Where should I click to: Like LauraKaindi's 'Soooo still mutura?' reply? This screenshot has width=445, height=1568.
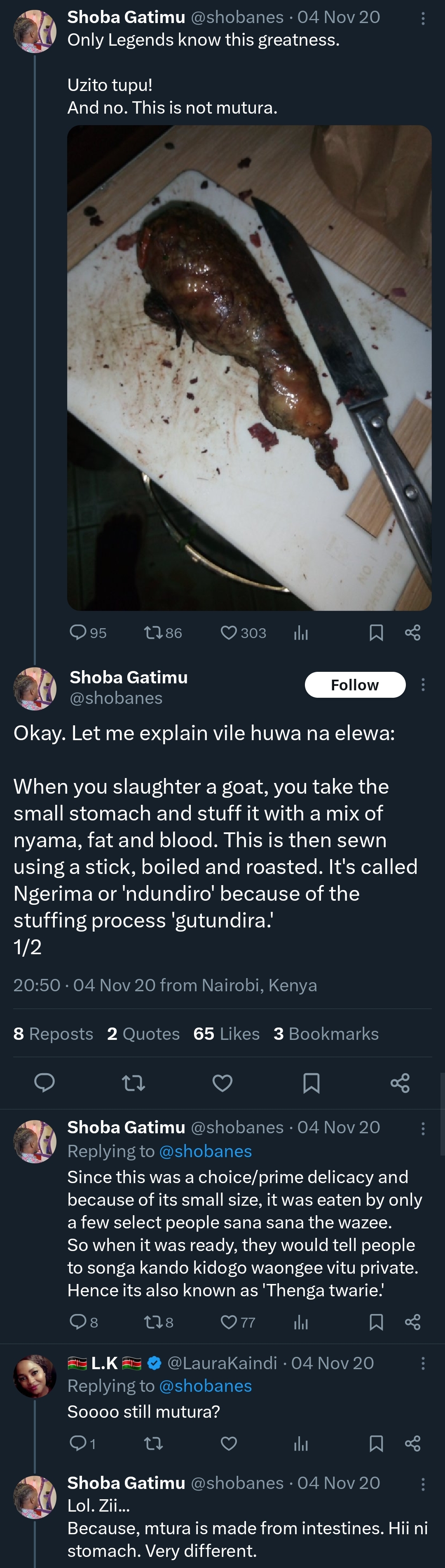pos(229,1443)
